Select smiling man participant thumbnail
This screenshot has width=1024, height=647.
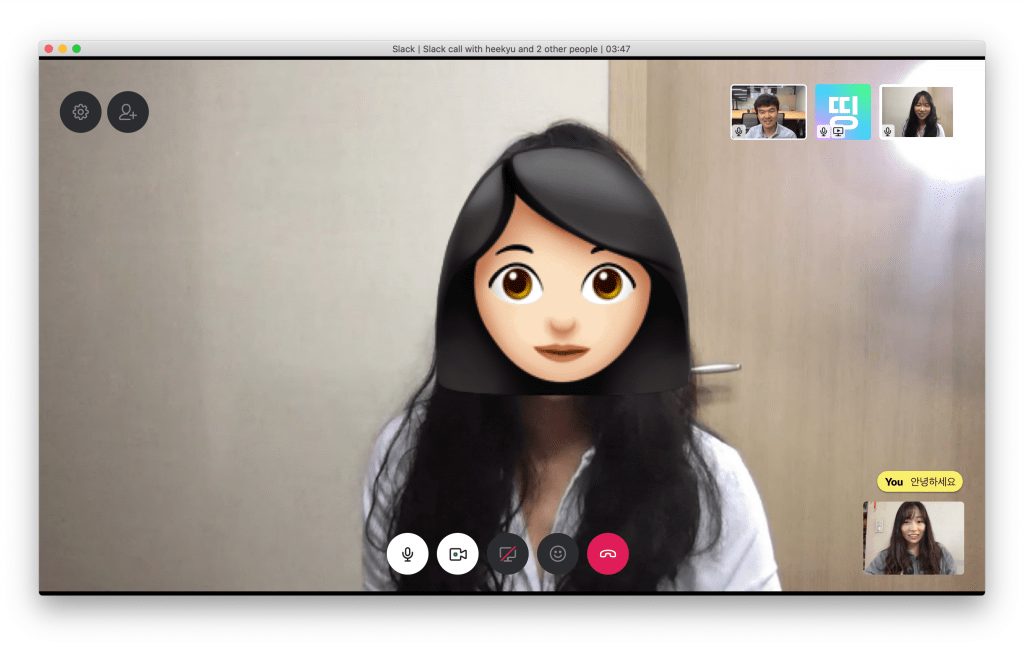pyautogui.click(x=769, y=112)
